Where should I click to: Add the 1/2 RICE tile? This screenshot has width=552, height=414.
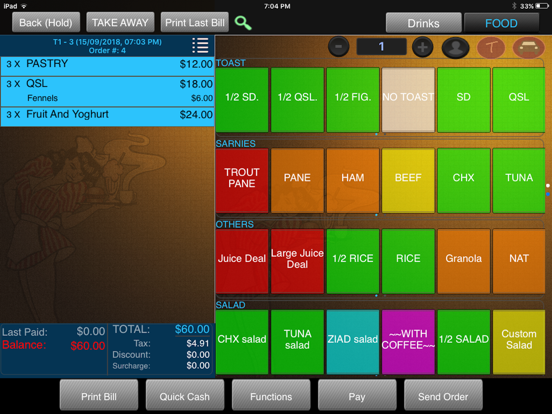[353, 261]
